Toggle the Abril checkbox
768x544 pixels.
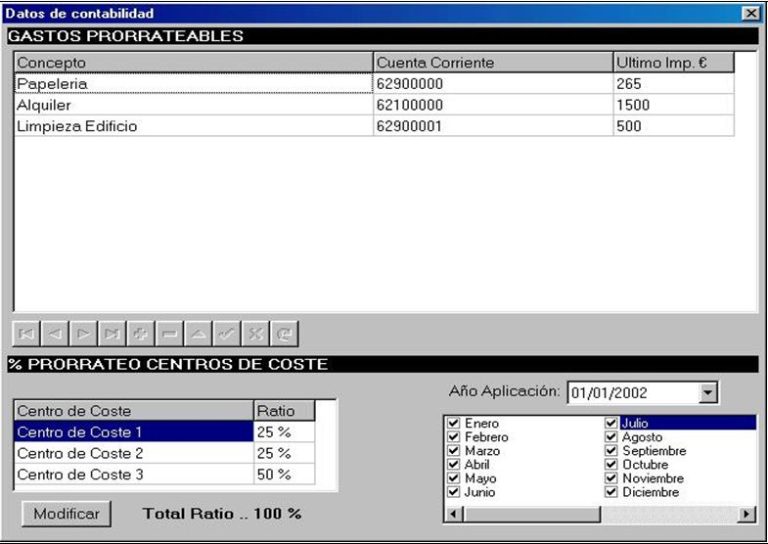(x=454, y=465)
